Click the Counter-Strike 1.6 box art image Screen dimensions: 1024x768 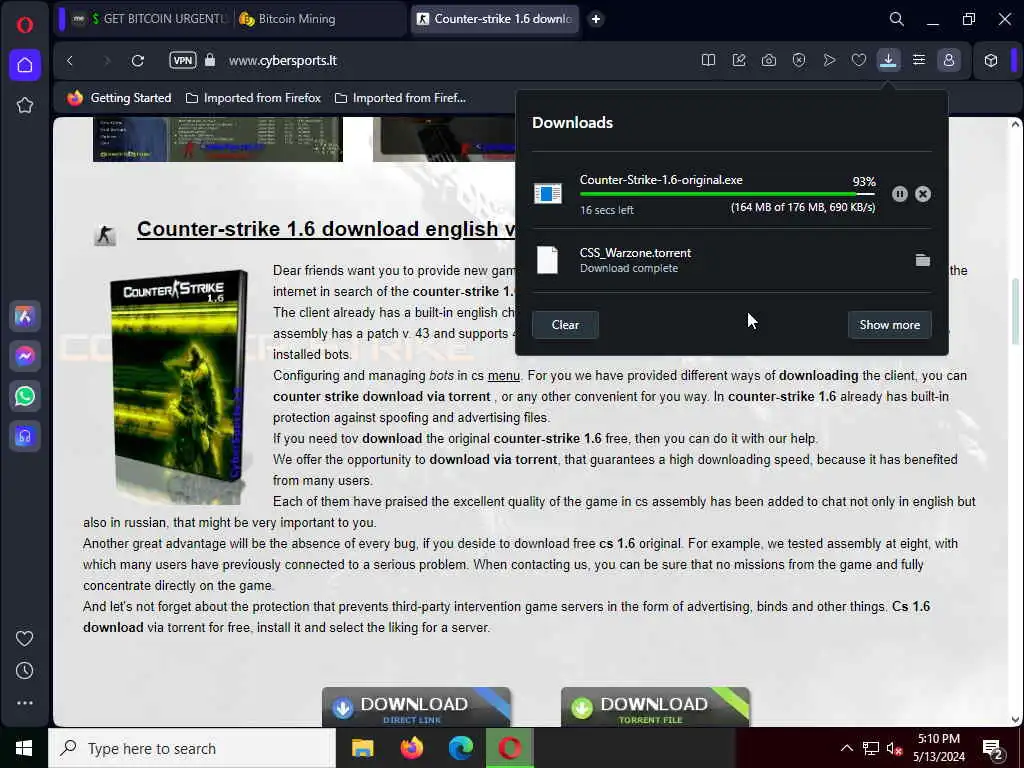(x=179, y=387)
